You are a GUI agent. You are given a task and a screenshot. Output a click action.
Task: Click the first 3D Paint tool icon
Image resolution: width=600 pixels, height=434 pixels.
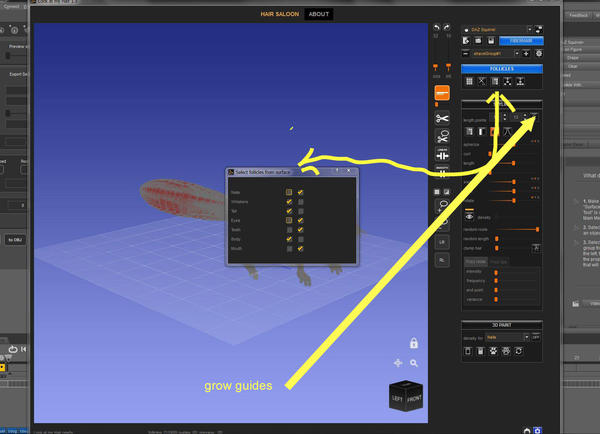[x=468, y=351]
